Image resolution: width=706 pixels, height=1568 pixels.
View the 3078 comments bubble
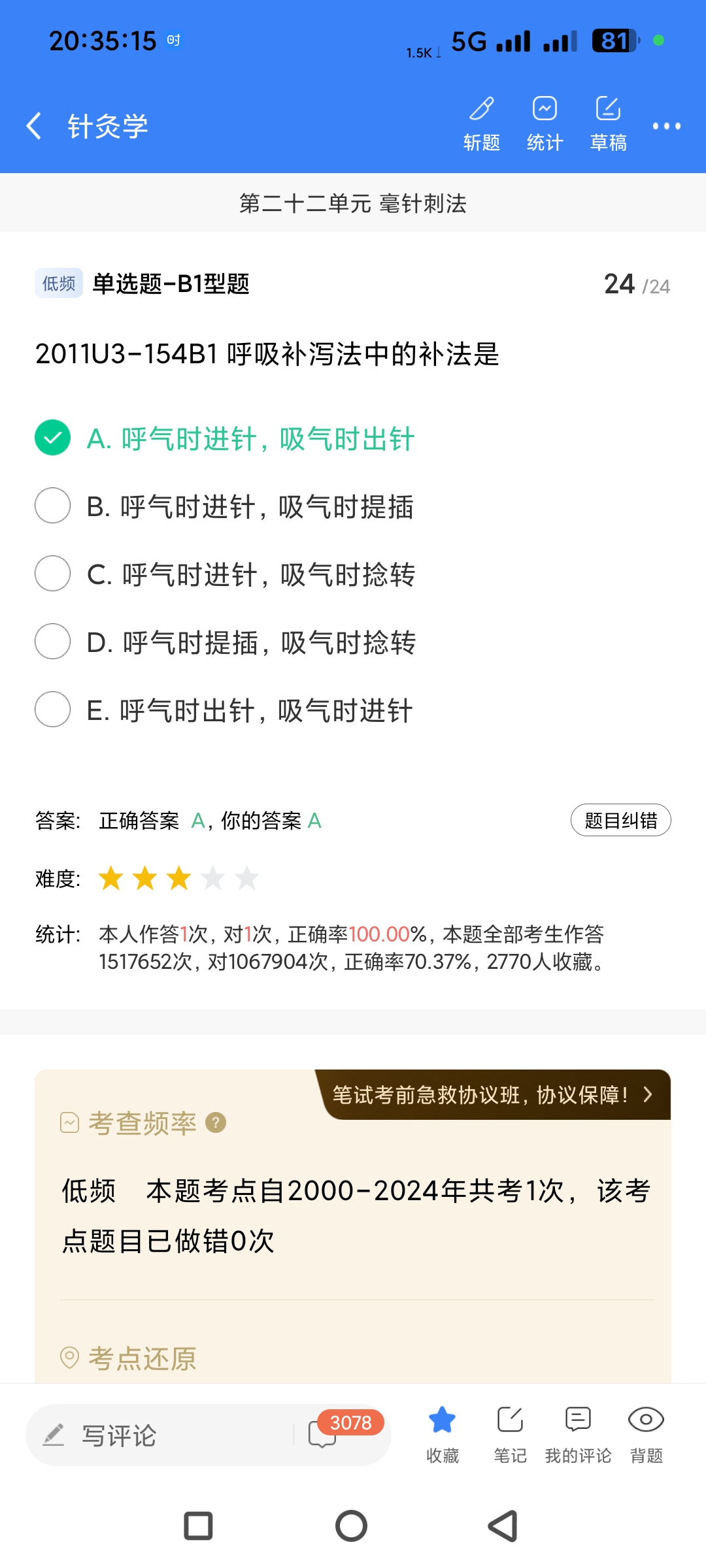click(x=324, y=1435)
